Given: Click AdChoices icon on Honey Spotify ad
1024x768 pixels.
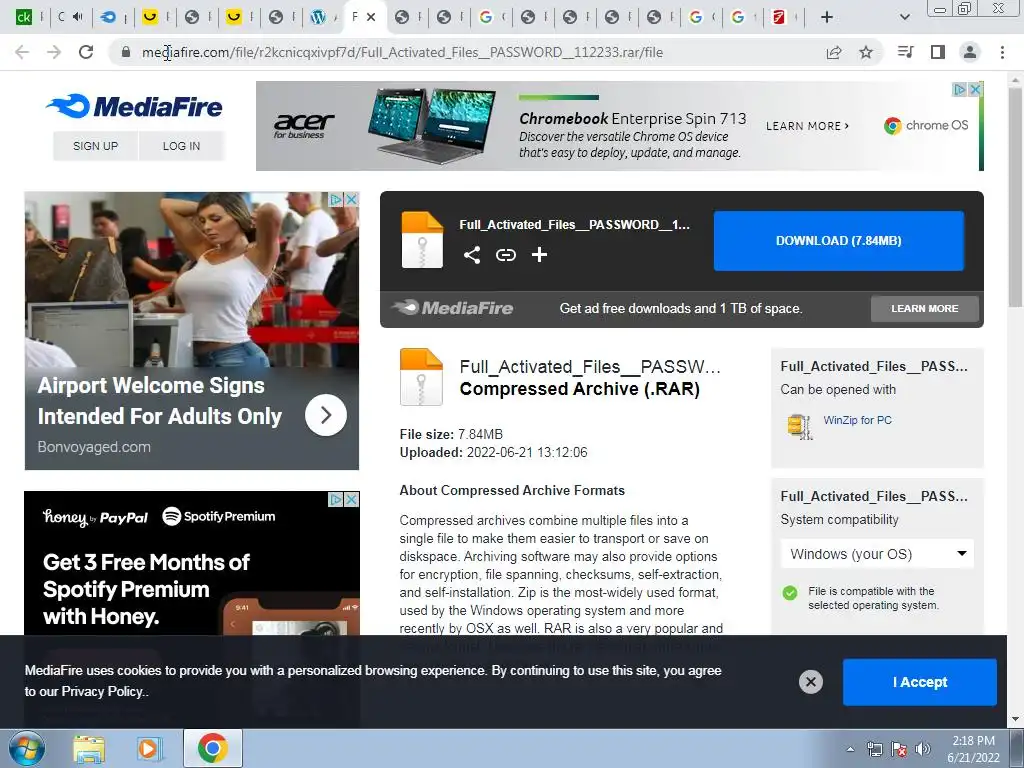Looking at the screenshot, I should point(336,500).
